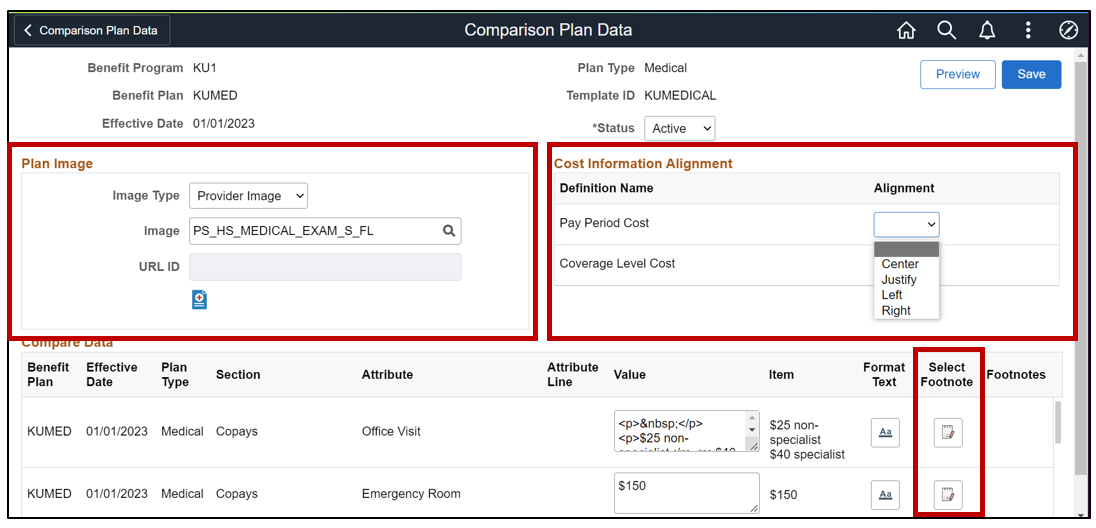Open the notifications bell
The height and width of the screenshot is (528, 1096).
pyautogui.click(x=987, y=30)
